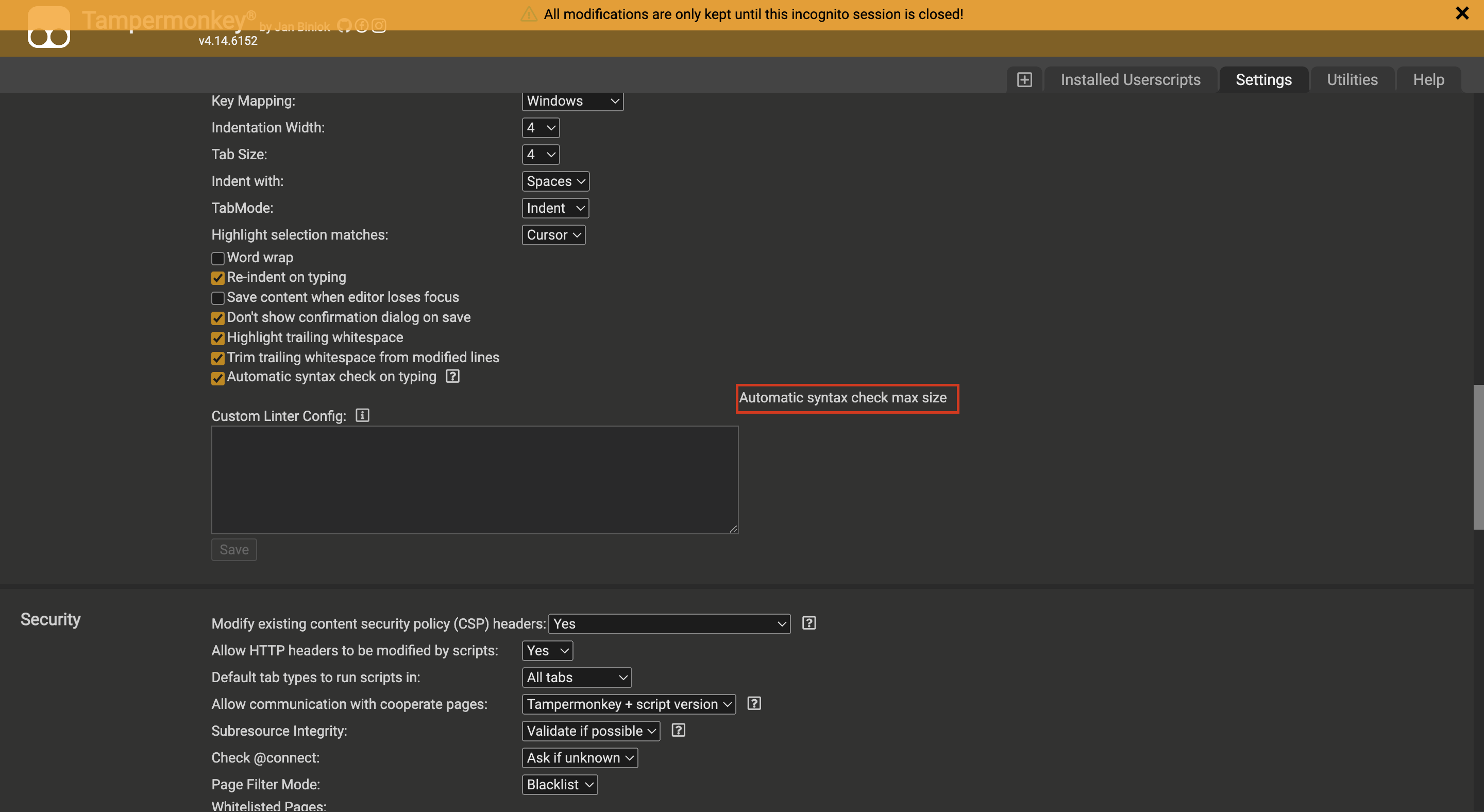The image size is (1484, 812).
Task: Click the Page Filter Mode label
Action: [266, 784]
